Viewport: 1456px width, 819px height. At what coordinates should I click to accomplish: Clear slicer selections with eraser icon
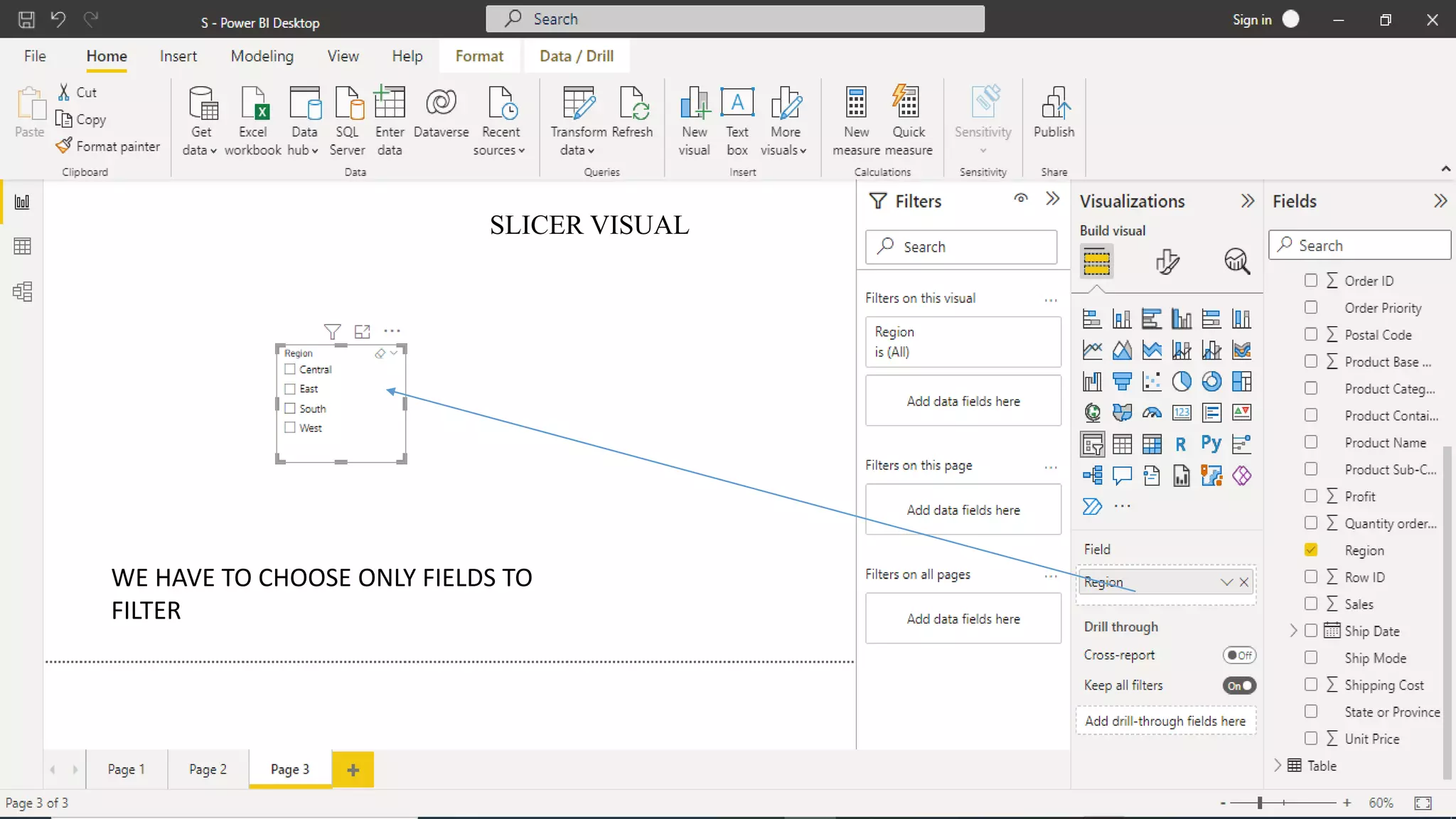click(x=380, y=353)
